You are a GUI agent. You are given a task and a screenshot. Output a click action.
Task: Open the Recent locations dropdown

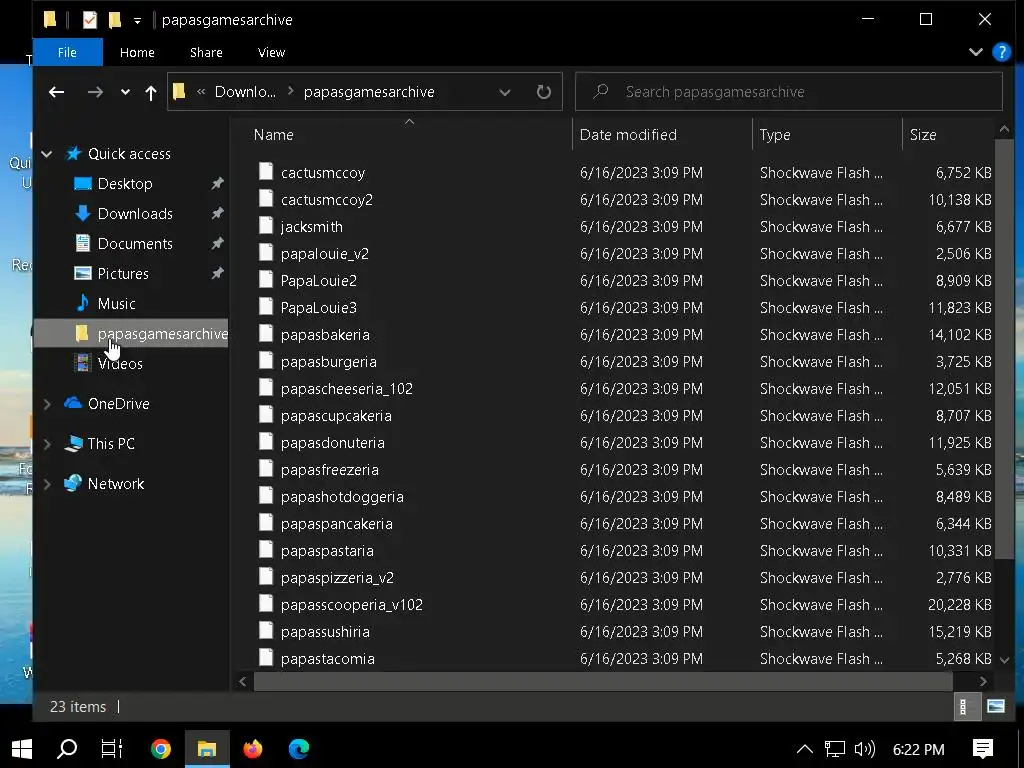(x=125, y=92)
